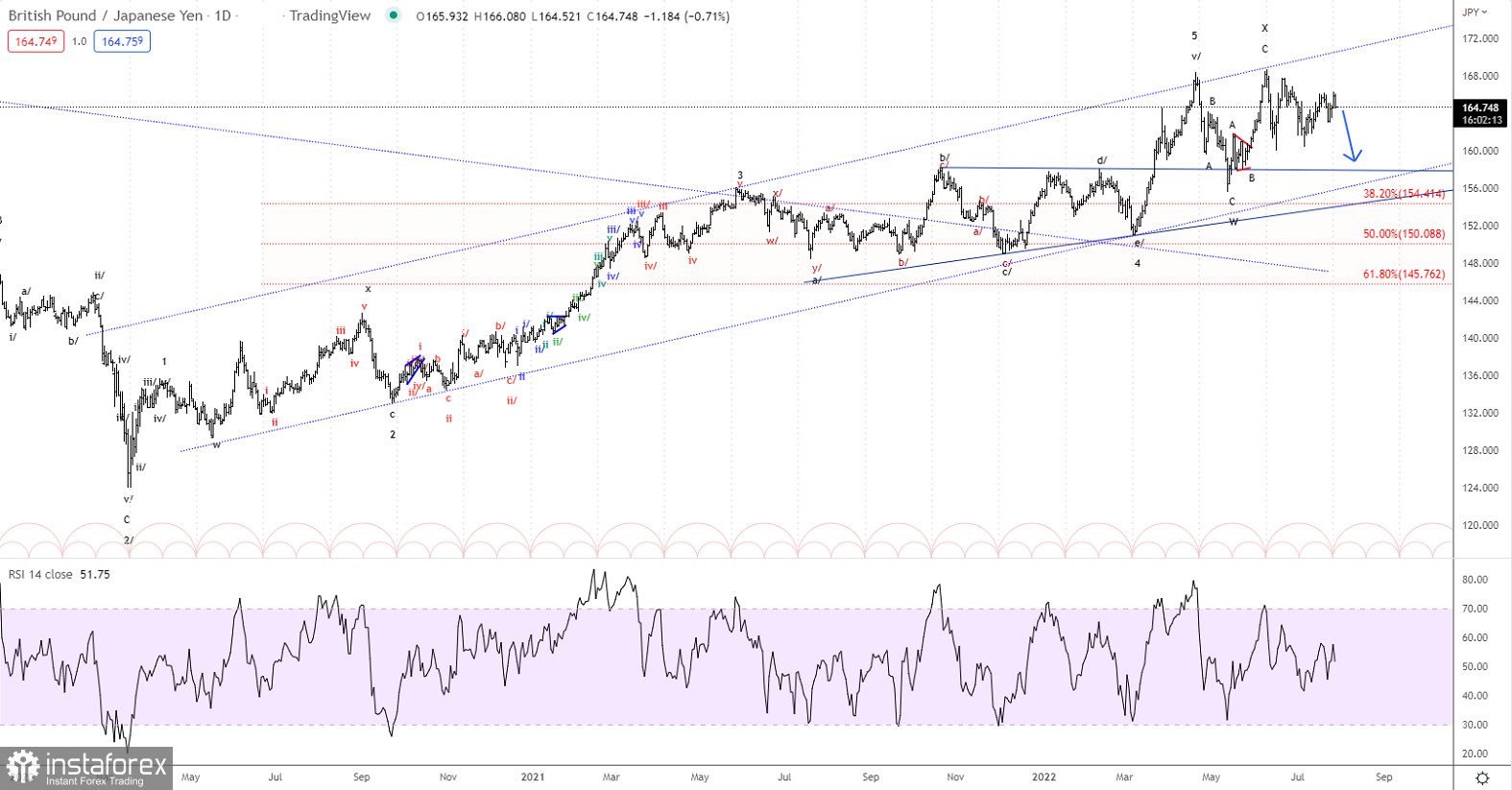This screenshot has width=1512, height=790.
Task: Click the RSI 30.00 scale label
Action: (1475, 725)
